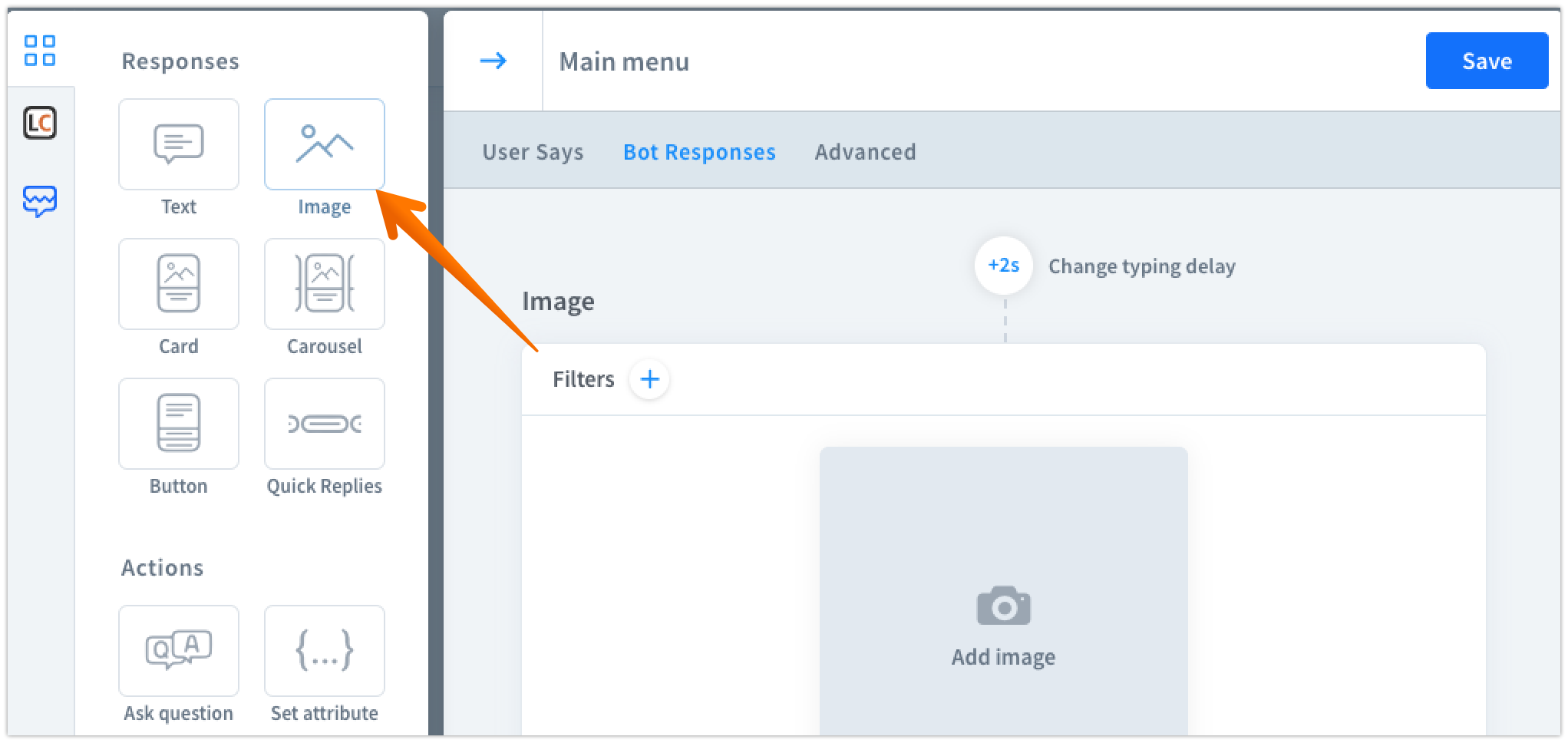Select the Text response block

(x=178, y=144)
